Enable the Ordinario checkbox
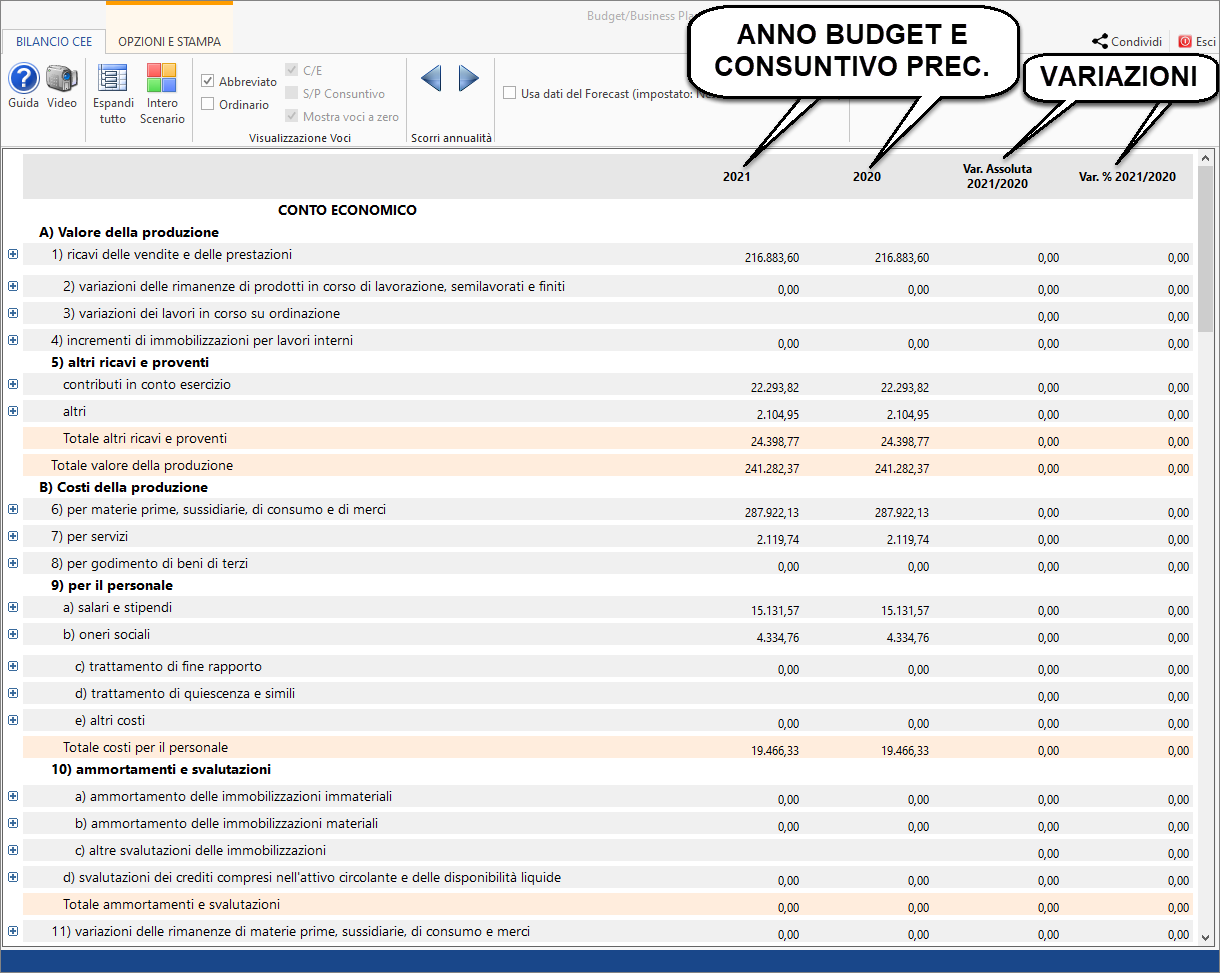The image size is (1220, 973). point(208,104)
